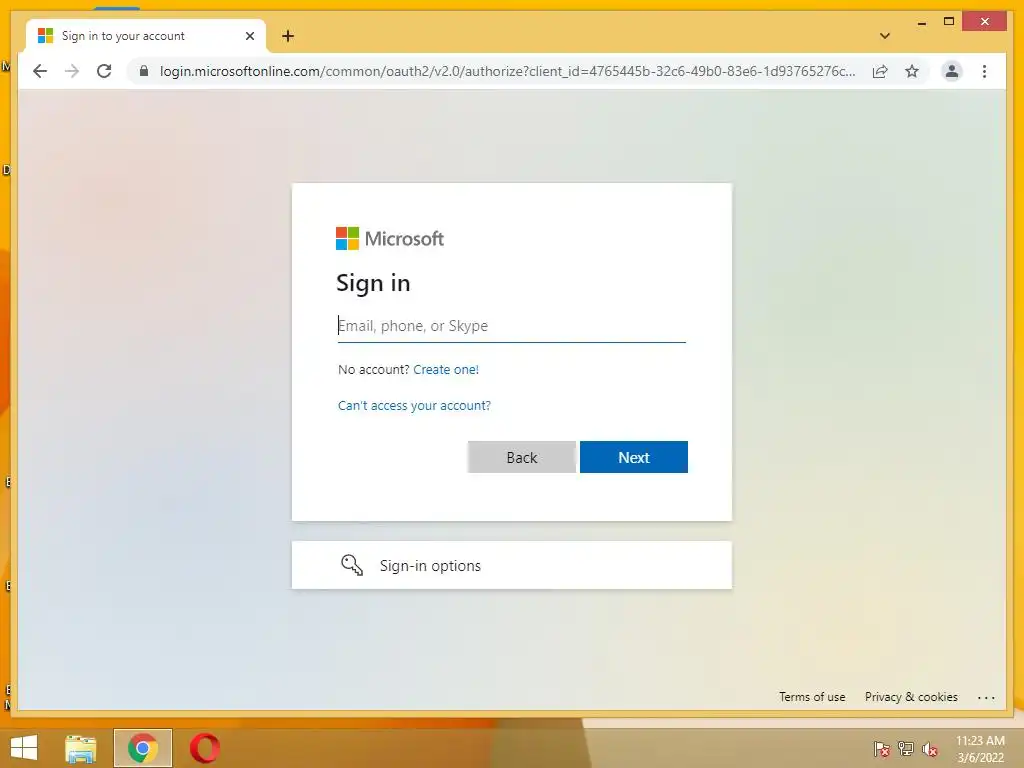Image resolution: width=1024 pixels, height=768 pixels.
Task: Click the Microsoft logo
Action: click(x=390, y=238)
